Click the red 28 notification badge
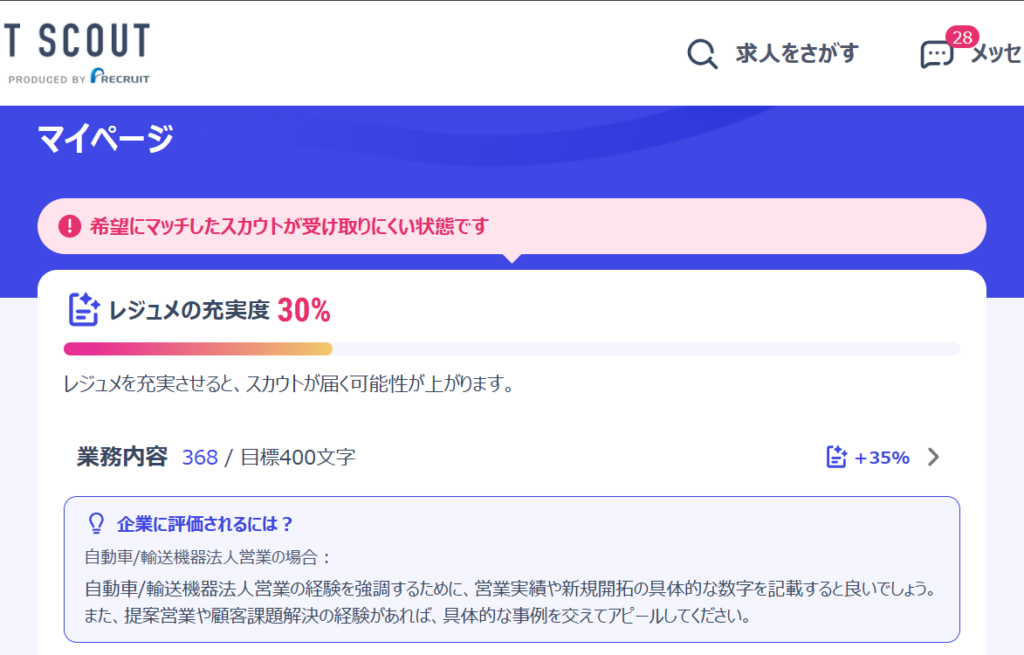The image size is (1024, 655). 962,37
